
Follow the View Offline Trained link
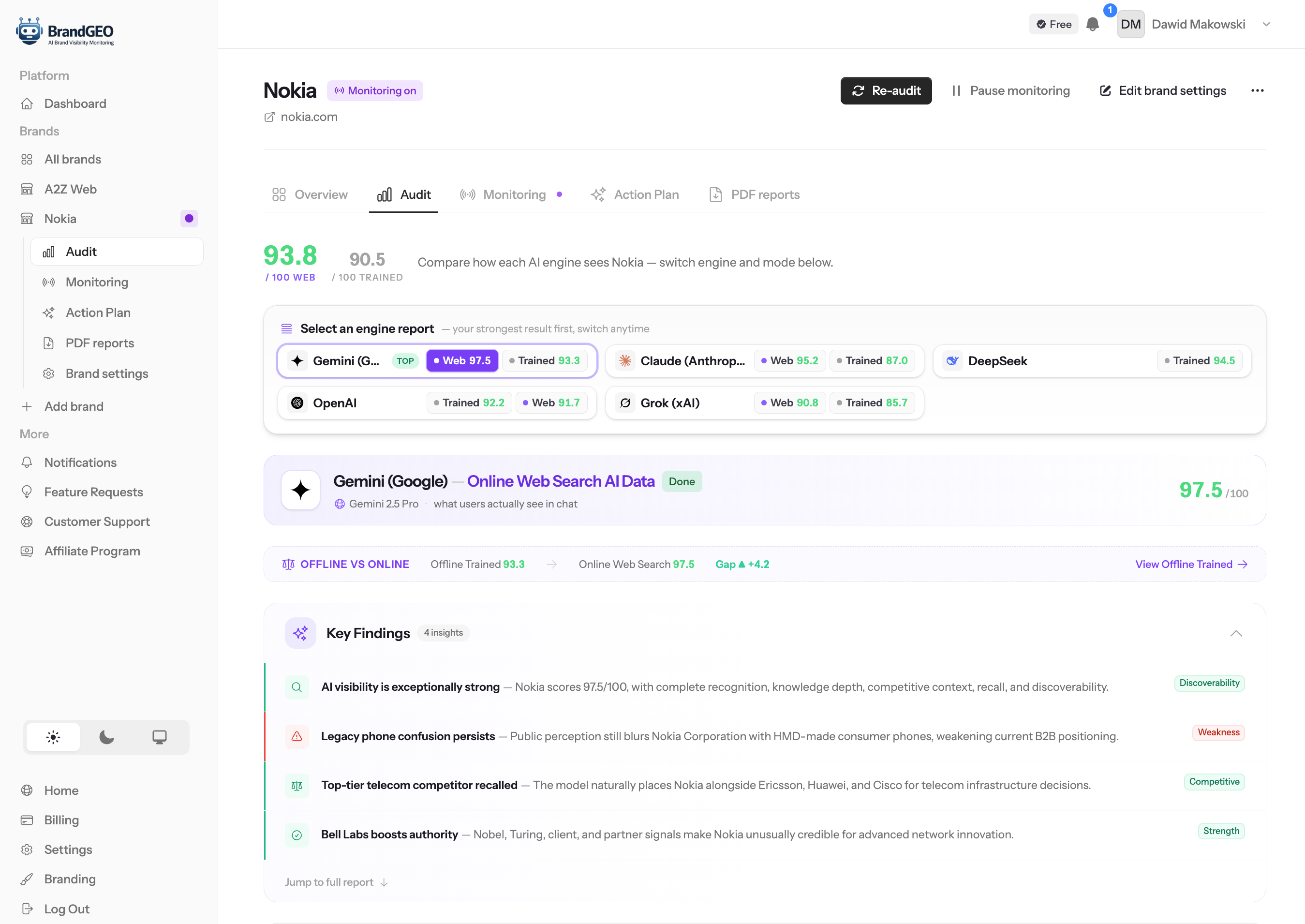click(x=1191, y=564)
